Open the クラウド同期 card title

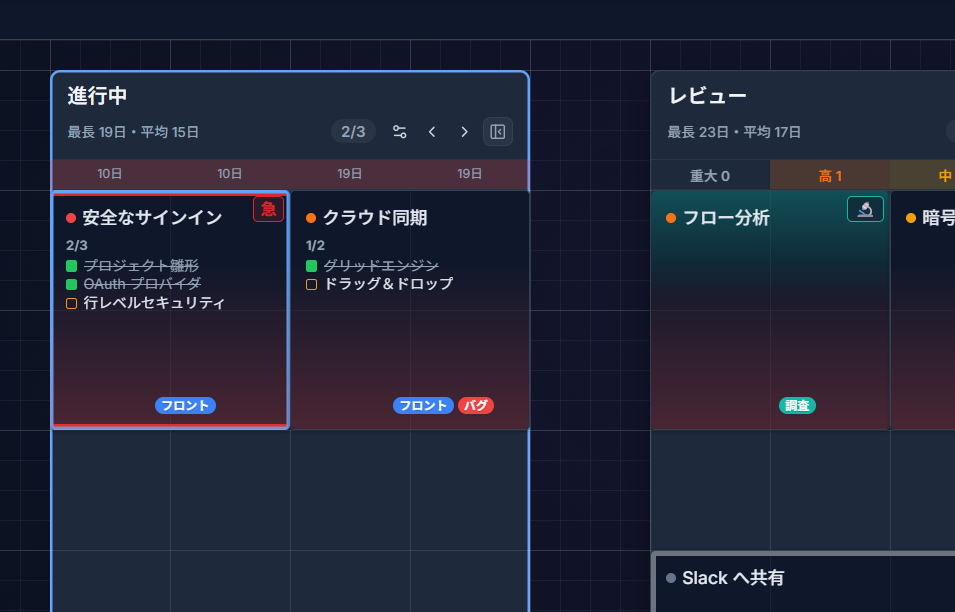[375, 217]
